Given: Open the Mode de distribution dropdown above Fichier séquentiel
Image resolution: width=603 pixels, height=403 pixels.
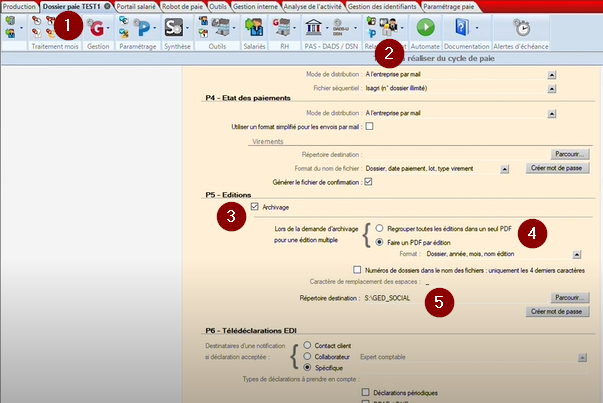Looking at the screenshot, I should (x=552, y=75).
